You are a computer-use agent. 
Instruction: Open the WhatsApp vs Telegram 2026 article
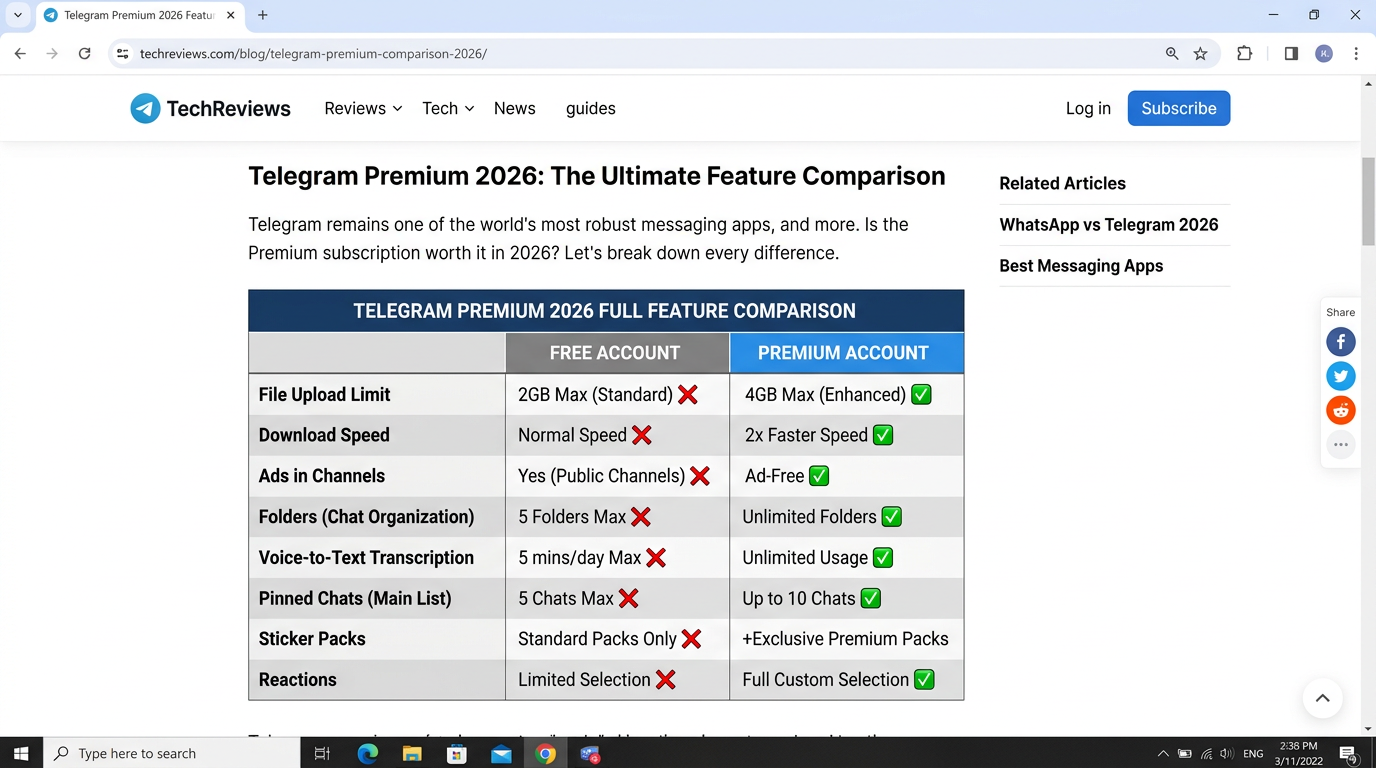[1109, 224]
